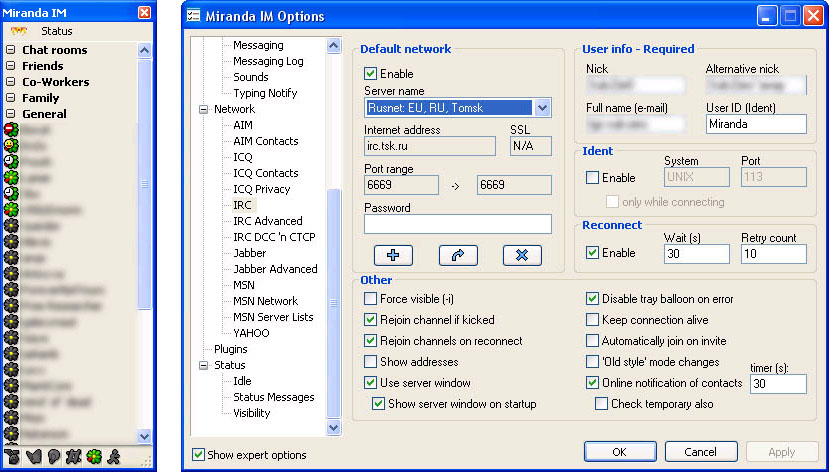The height and width of the screenshot is (472, 829).
Task: Click the contact list scroll up arrow
Action: point(144,51)
